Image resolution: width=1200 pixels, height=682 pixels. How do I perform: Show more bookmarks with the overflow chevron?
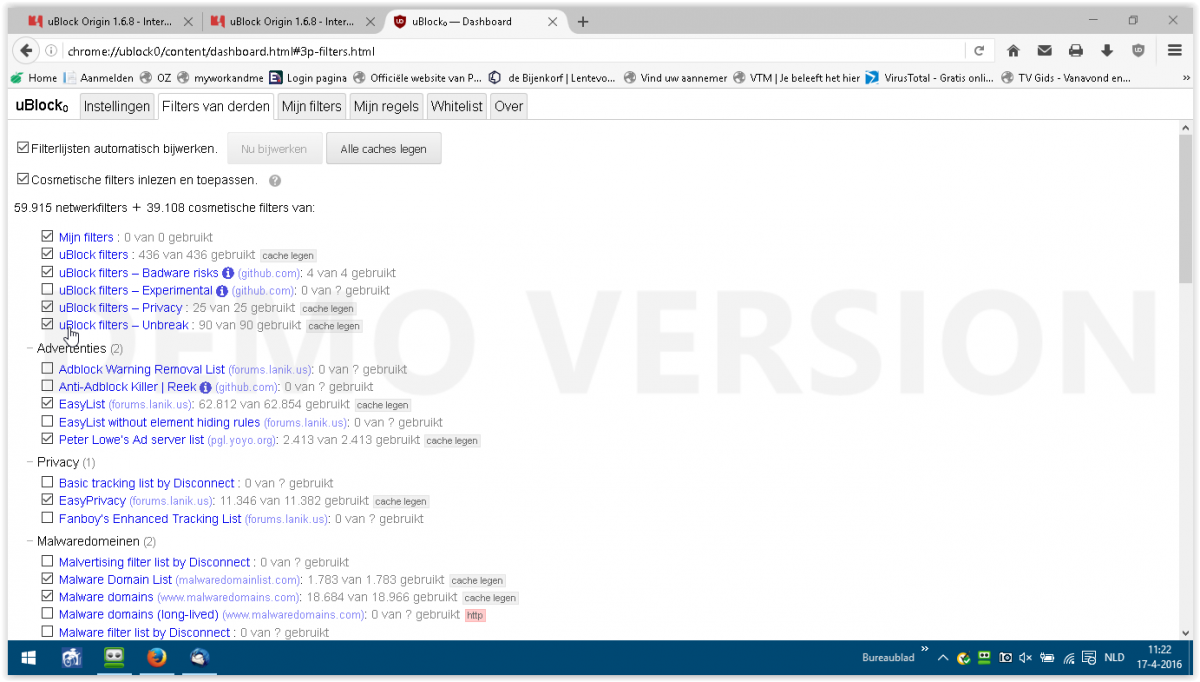(x=1187, y=77)
